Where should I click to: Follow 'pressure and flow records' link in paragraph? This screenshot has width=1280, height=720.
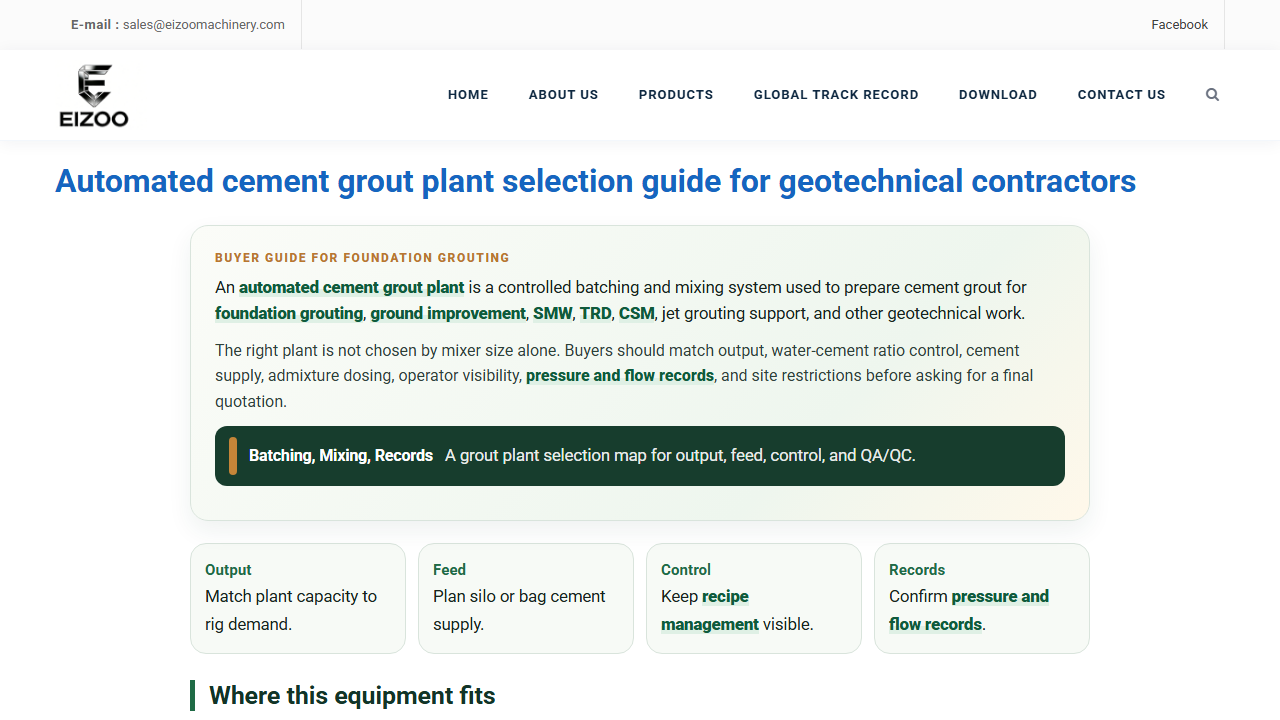(x=620, y=376)
